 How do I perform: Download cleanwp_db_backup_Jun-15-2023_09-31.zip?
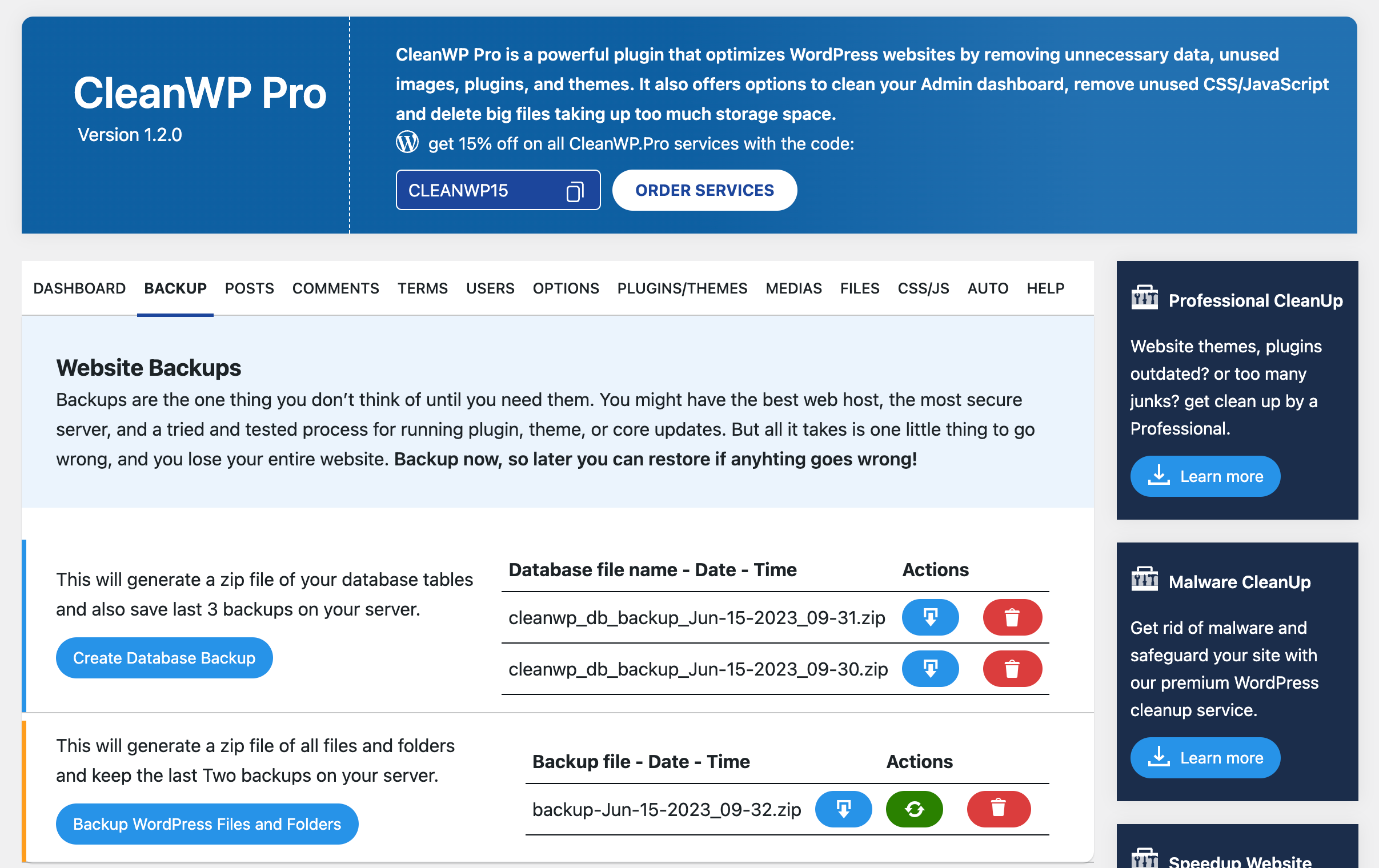(x=930, y=617)
